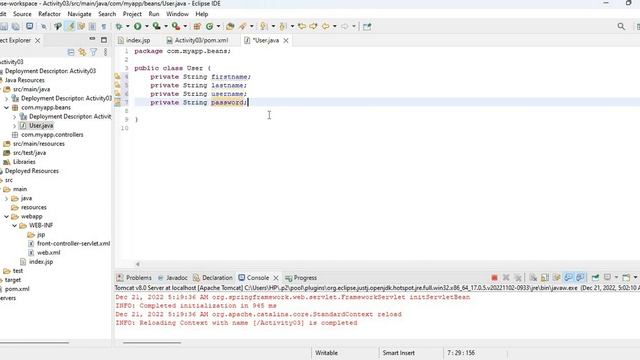This screenshot has width=640, height=360.
Task: Switch to the index.jsp editor tab
Action: tap(134, 40)
